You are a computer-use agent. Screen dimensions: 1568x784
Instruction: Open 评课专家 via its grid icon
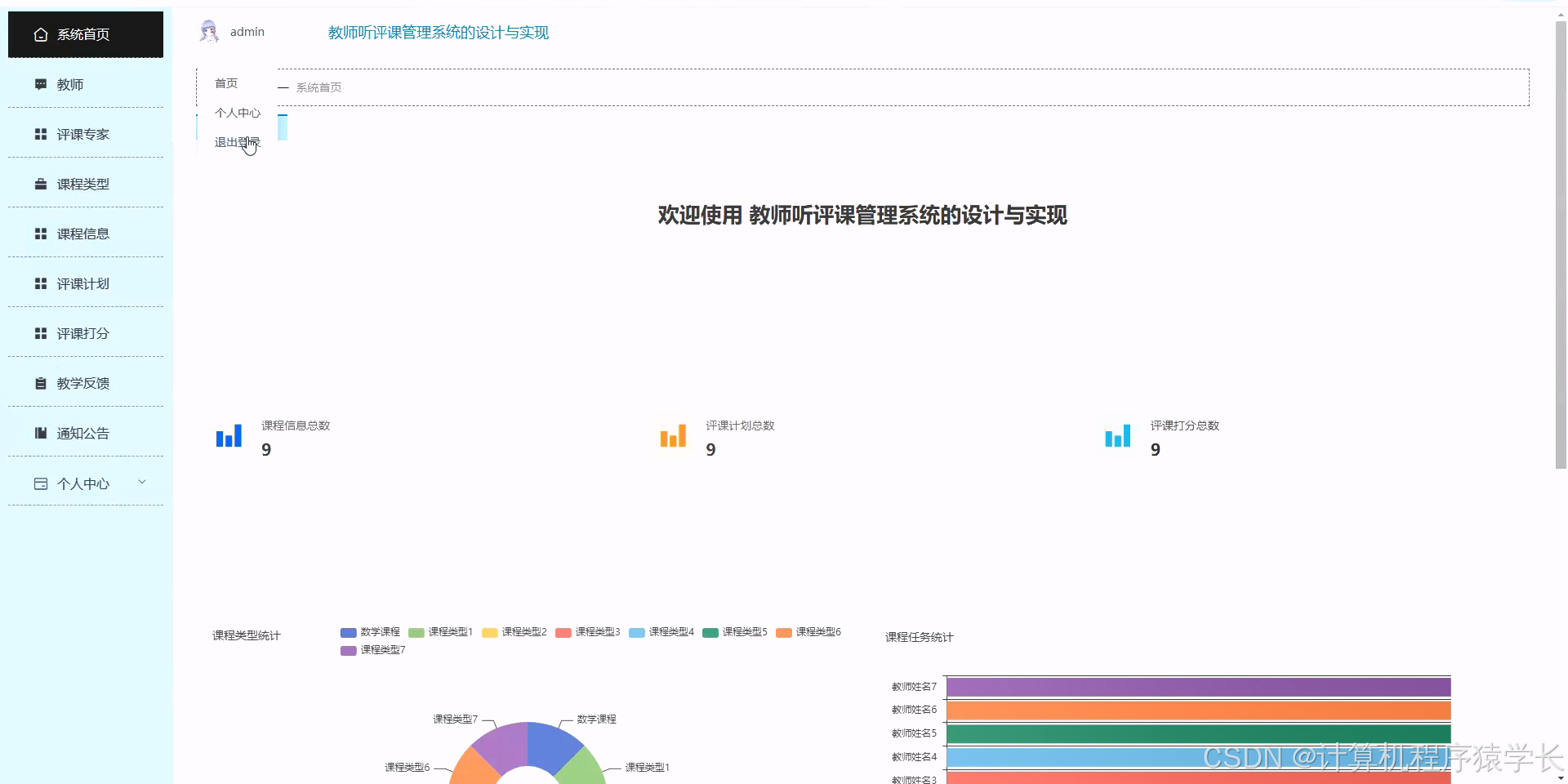(x=41, y=134)
